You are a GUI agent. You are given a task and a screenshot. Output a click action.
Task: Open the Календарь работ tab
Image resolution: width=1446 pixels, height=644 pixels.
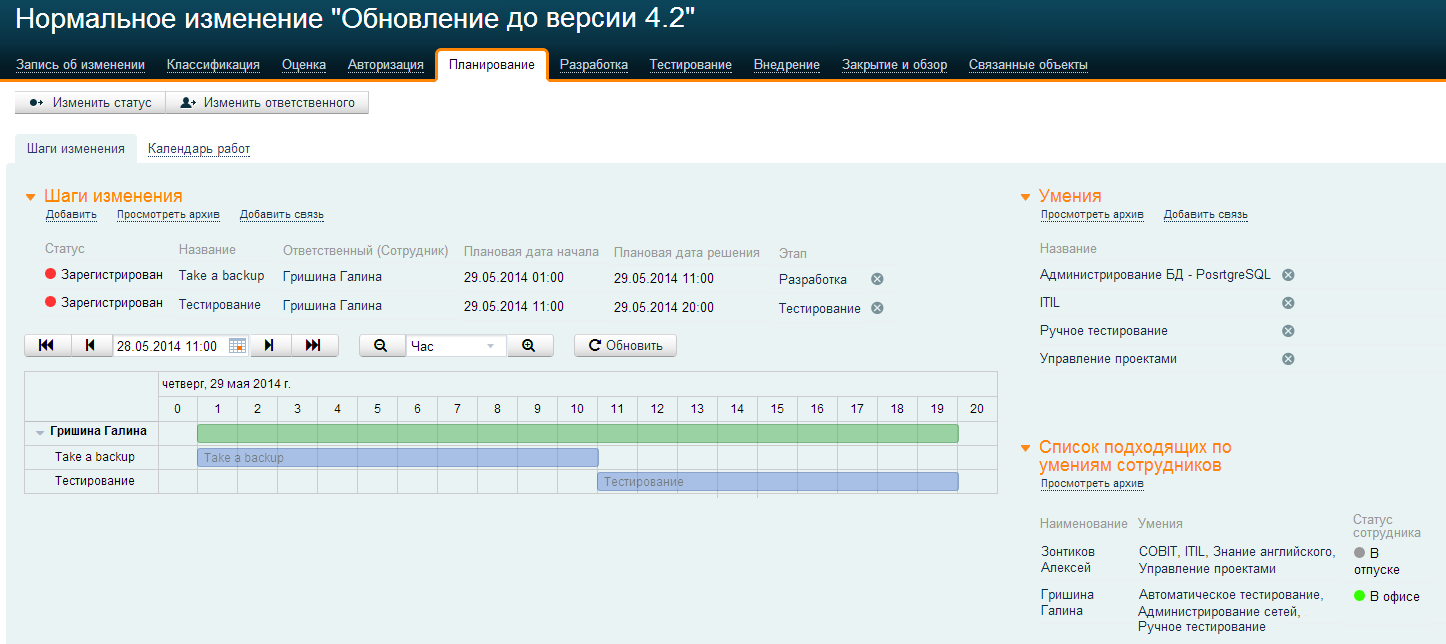click(x=199, y=149)
